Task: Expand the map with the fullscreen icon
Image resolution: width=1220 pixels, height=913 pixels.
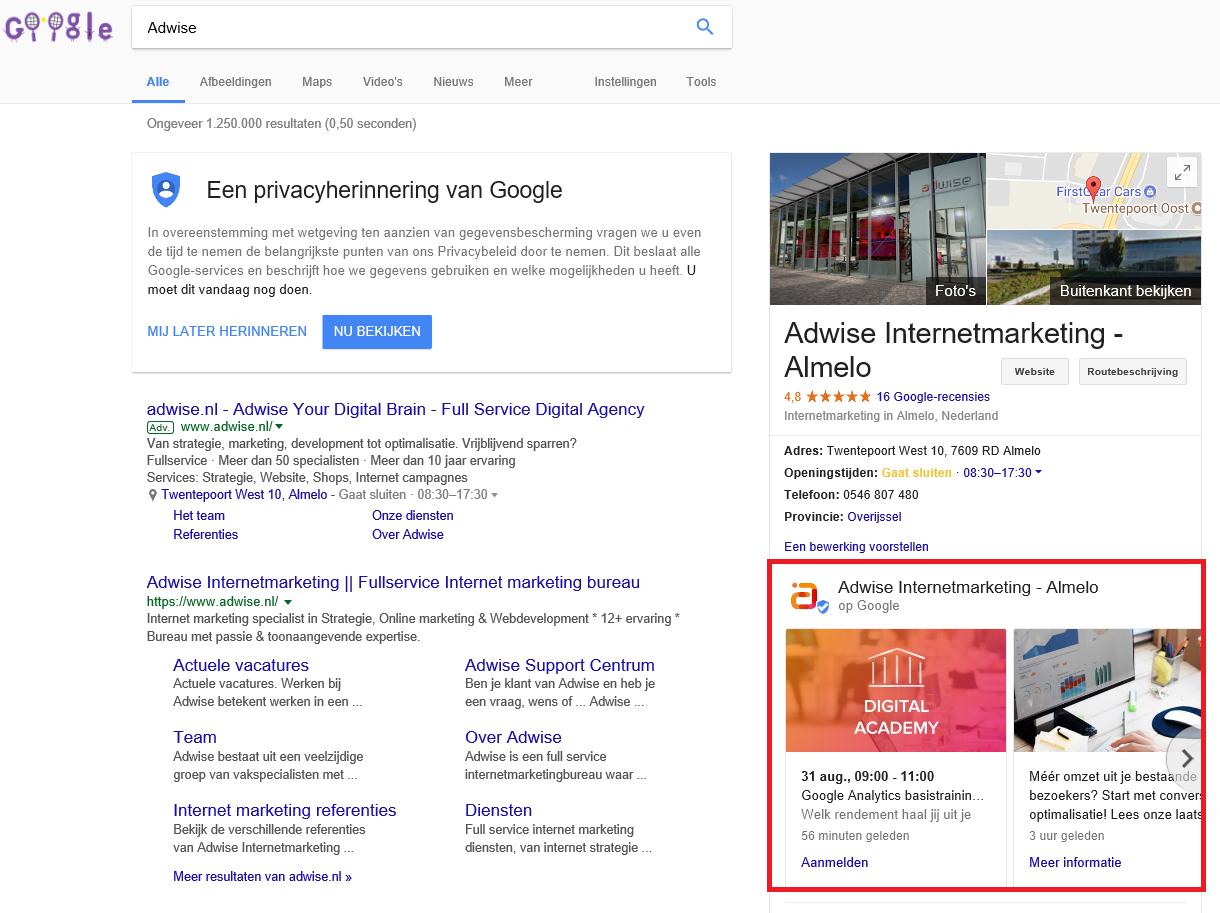Action: pyautogui.click(x=1182, y=172)
